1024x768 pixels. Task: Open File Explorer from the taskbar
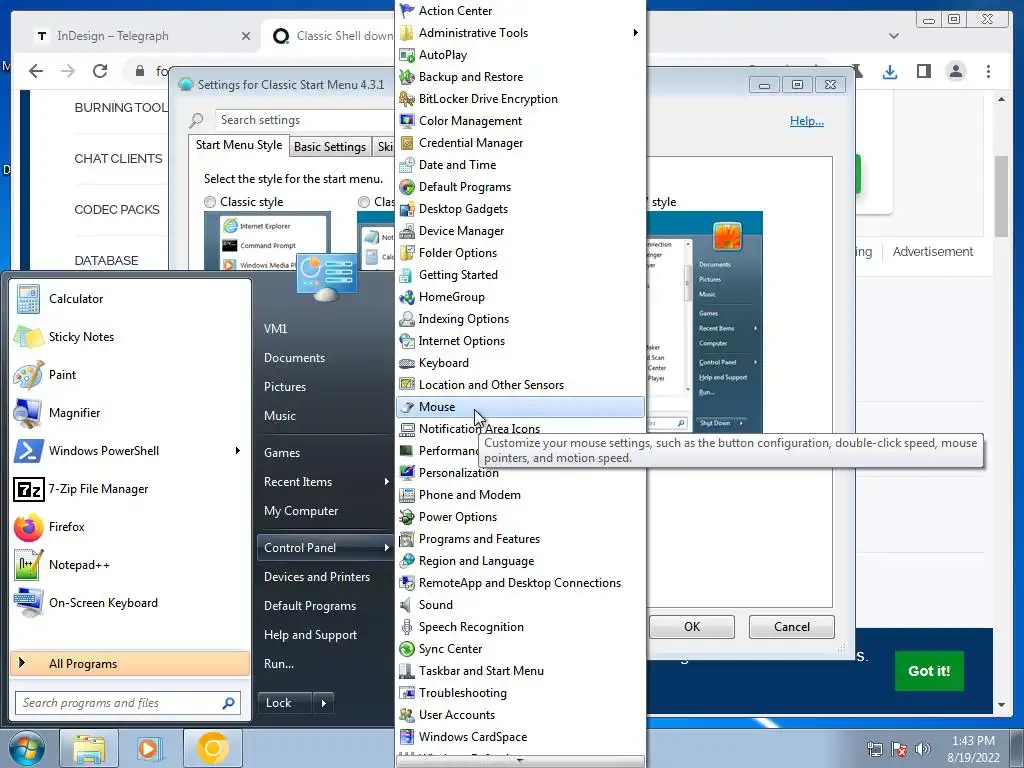pyautogui.click(x=89, y=748)
